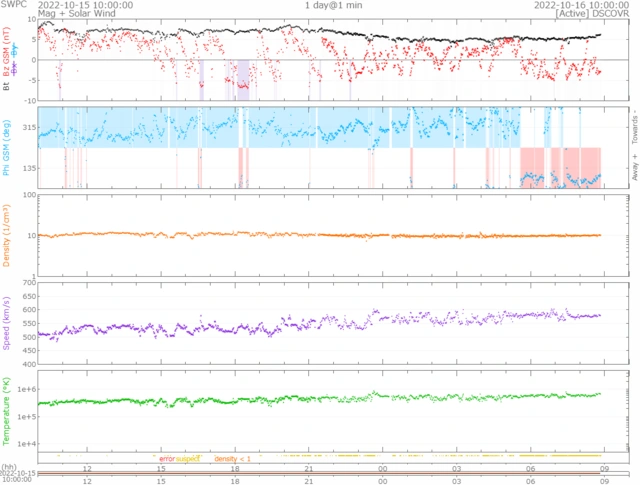The height and width of the screenshot is (485, 640).
Task: Click the Towards - sector label
Action: coord(634,123)
